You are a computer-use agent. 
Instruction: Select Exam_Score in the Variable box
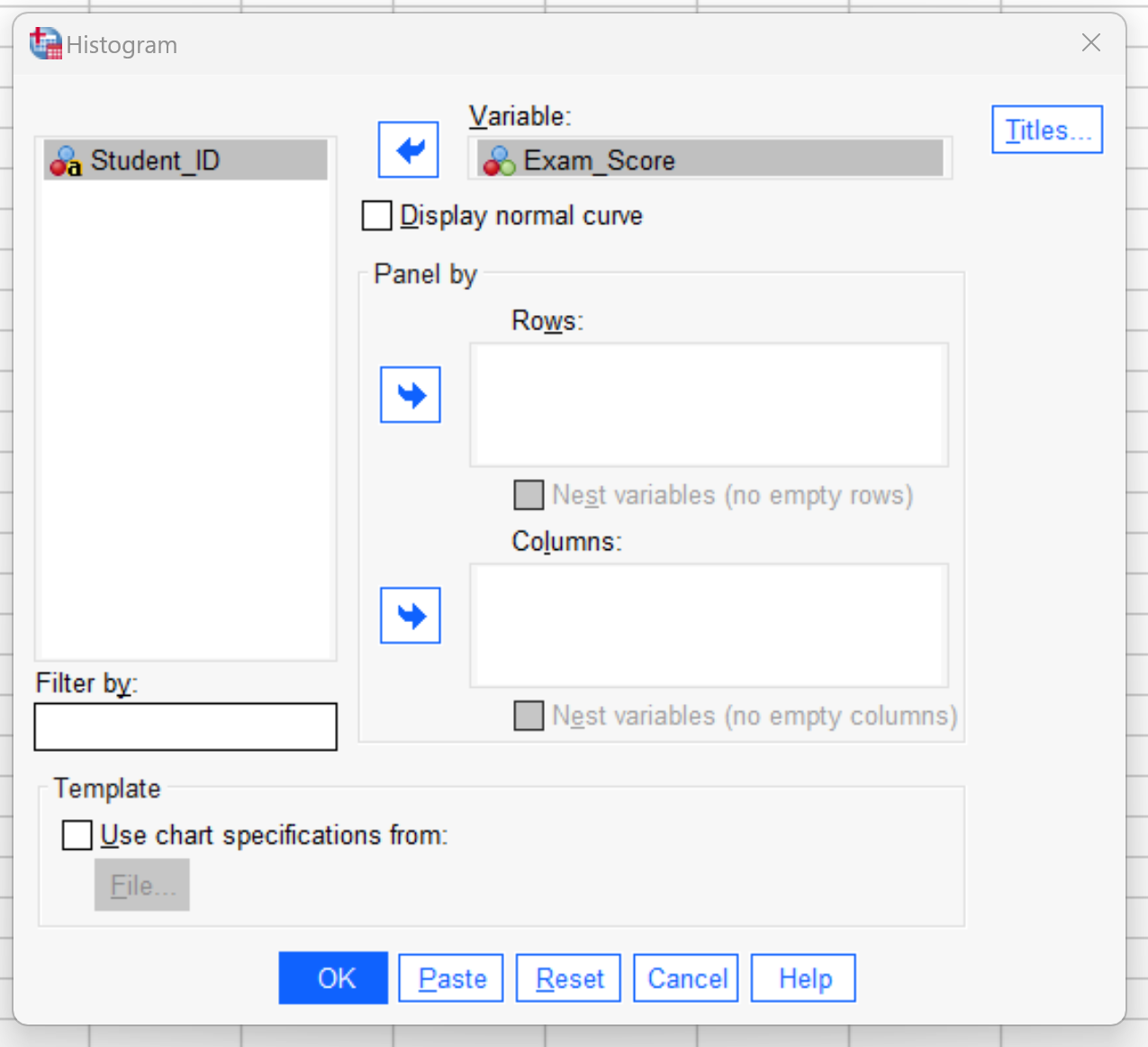tap(710, 159)
